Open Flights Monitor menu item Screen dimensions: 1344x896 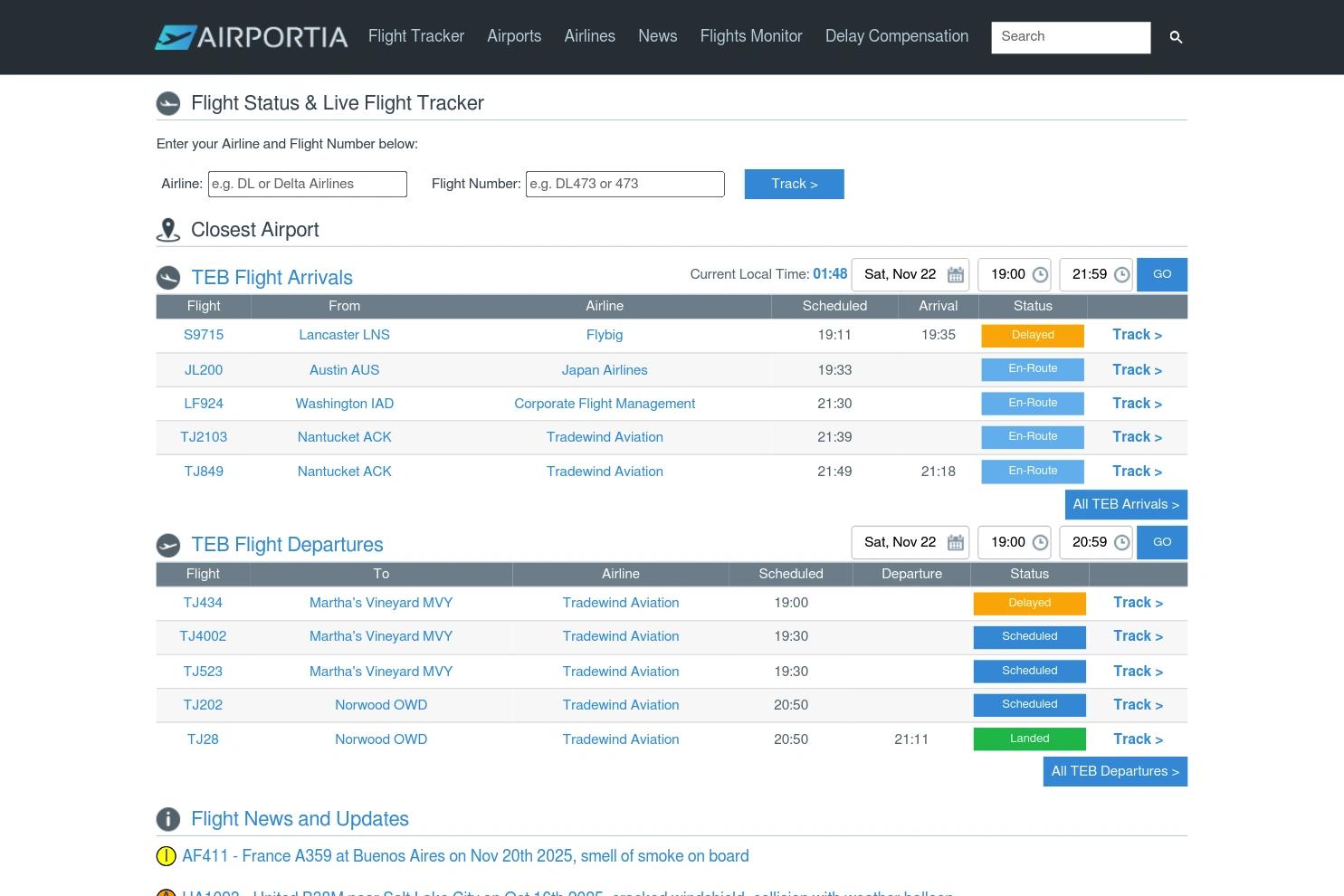(x=751, y=36)
